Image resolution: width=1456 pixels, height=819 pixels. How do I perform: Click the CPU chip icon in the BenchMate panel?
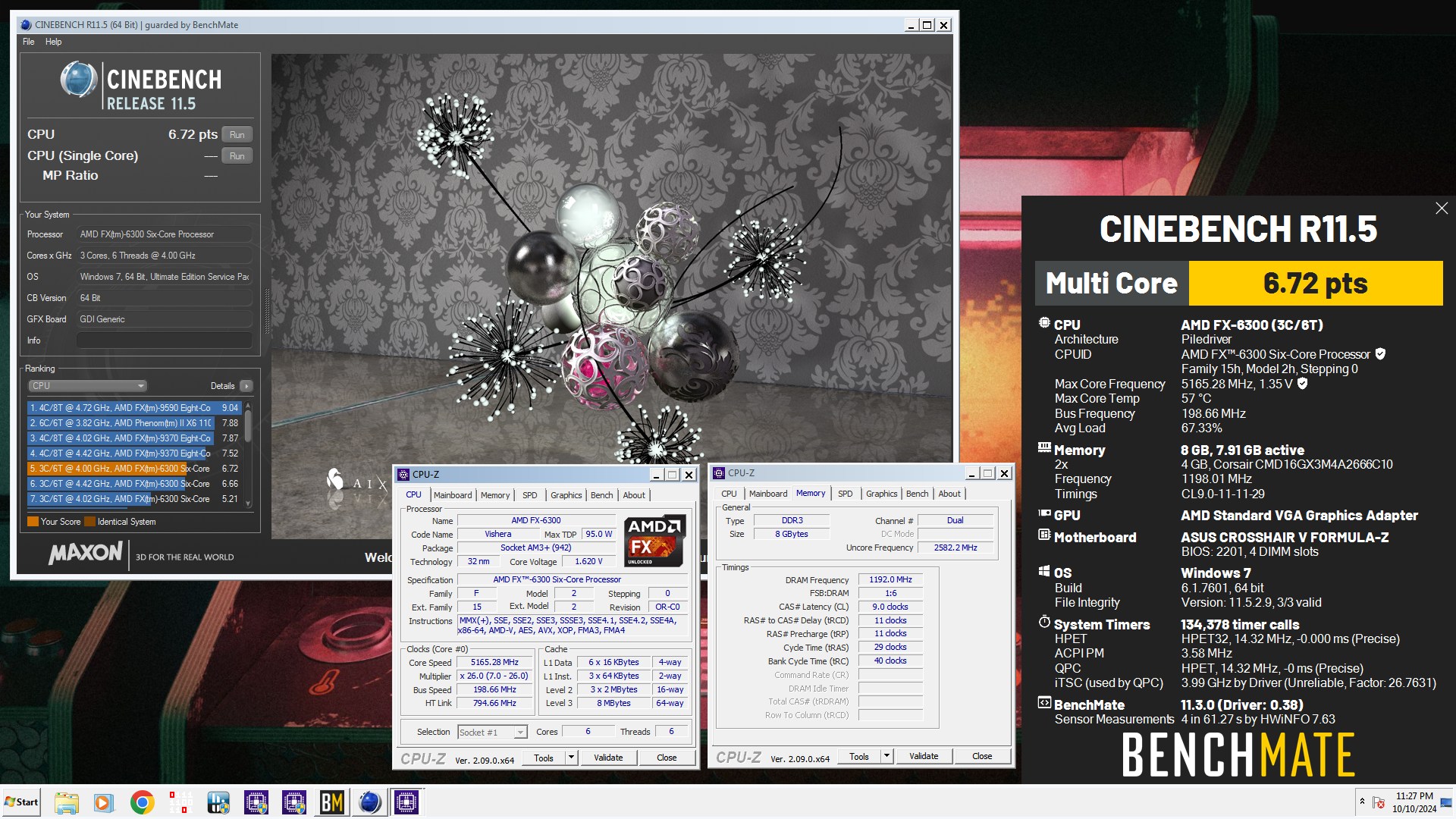coord(1044,323)
